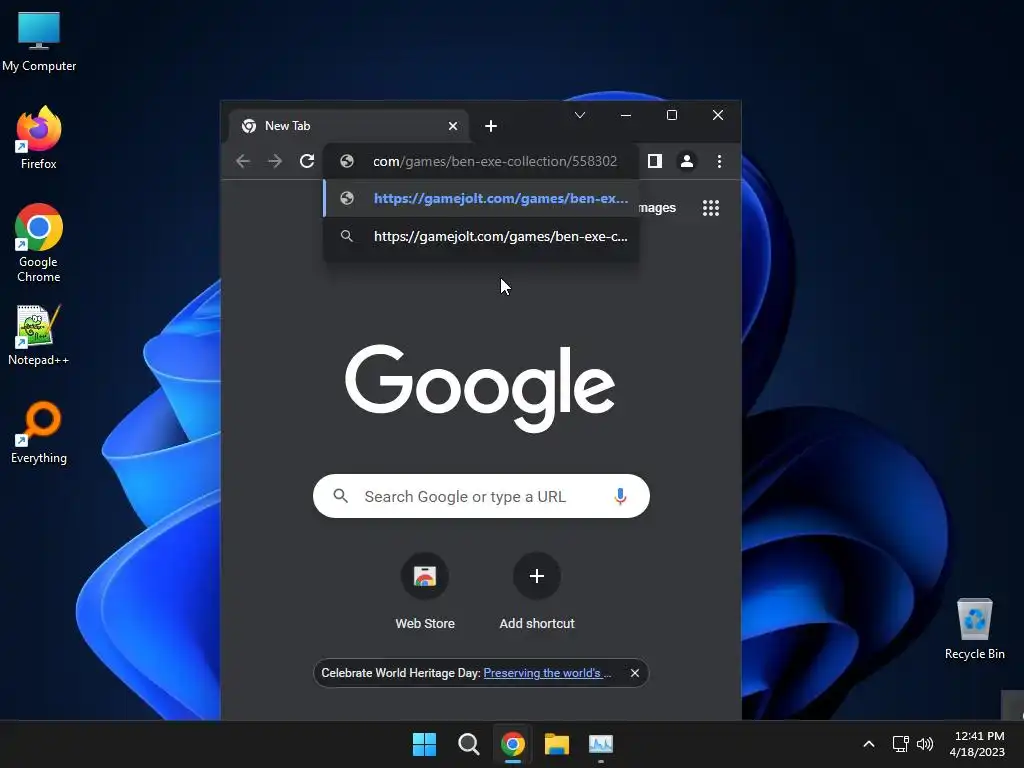Click the Search Google or type a URL box
This screenshot has height=768, width=1024.
(x=481, y=496)
